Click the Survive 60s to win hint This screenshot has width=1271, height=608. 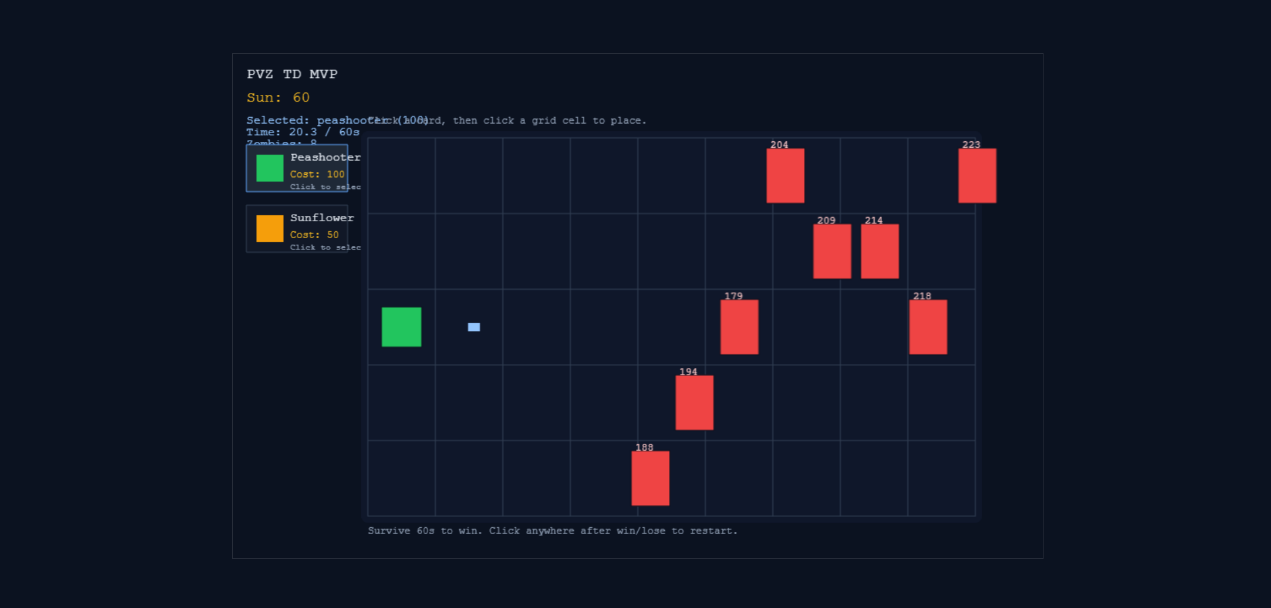[x=553, y=531]
